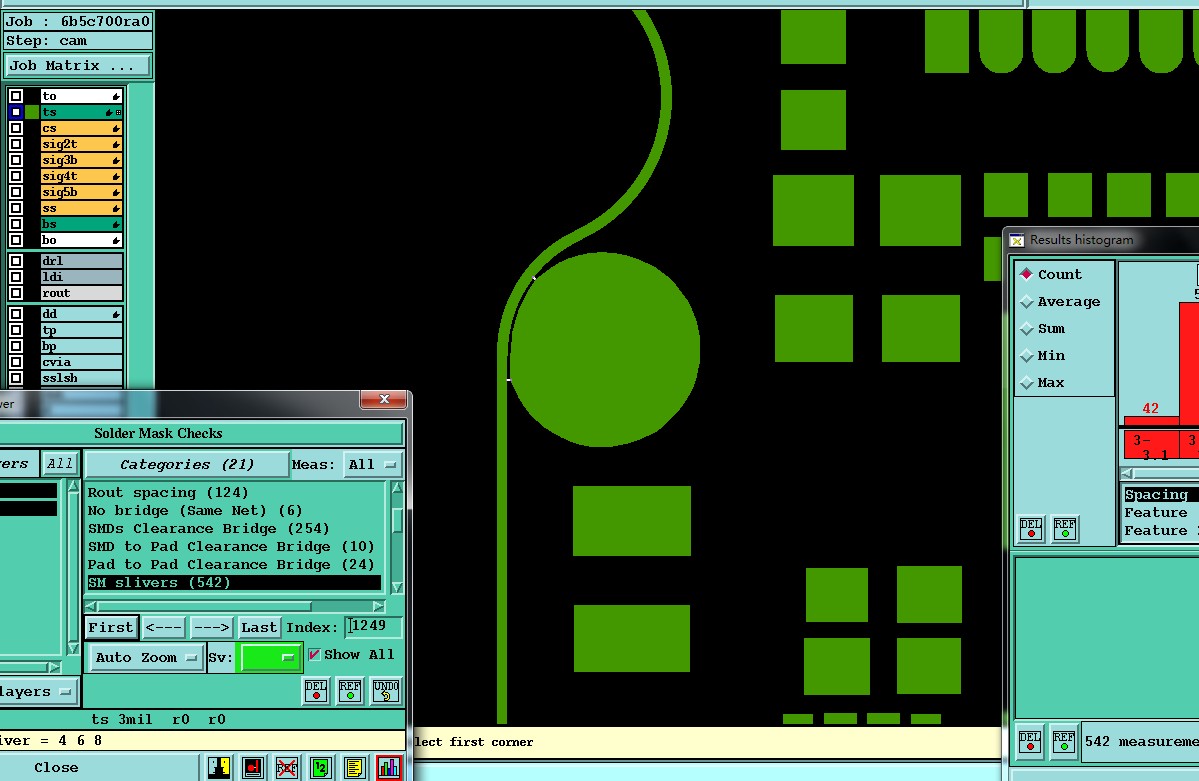
Task: Click the hand icon on the ss layer
Action: click(116, 209)
